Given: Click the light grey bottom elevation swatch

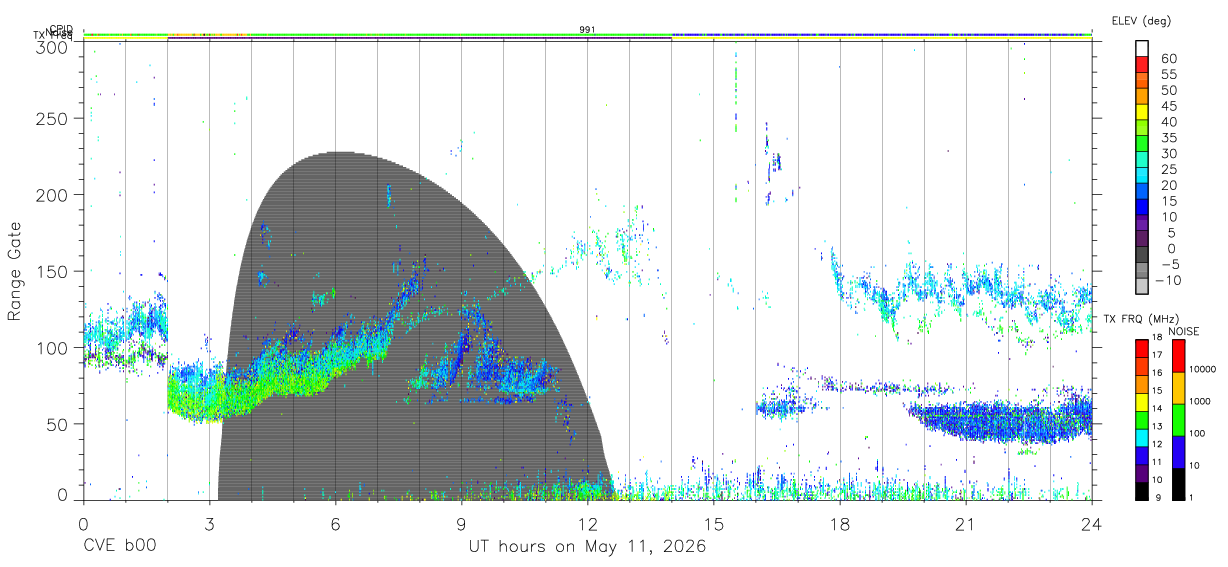Looking at the screenshot, I should tap(1142, 287).
